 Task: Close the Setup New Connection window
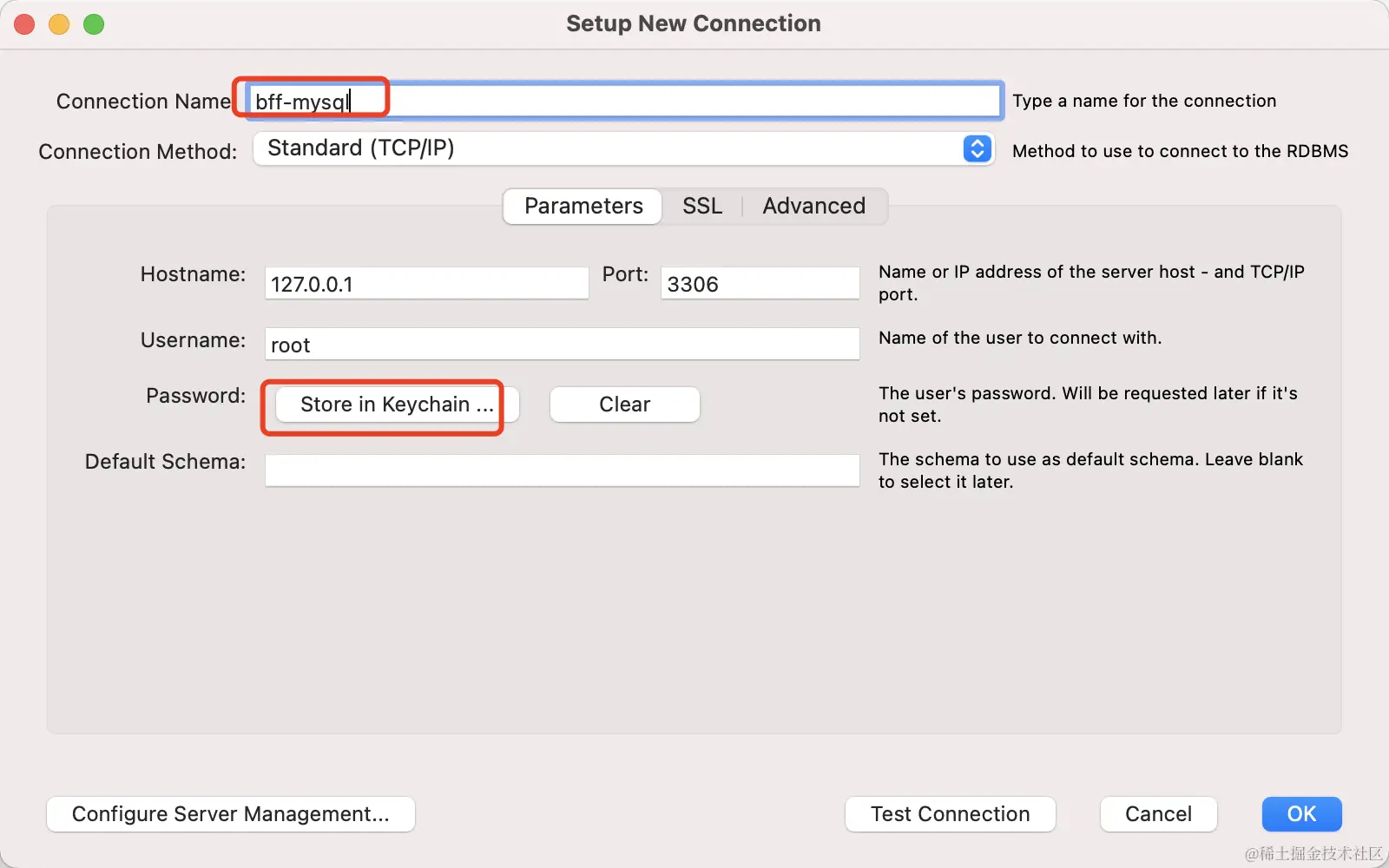pos(24,24)
